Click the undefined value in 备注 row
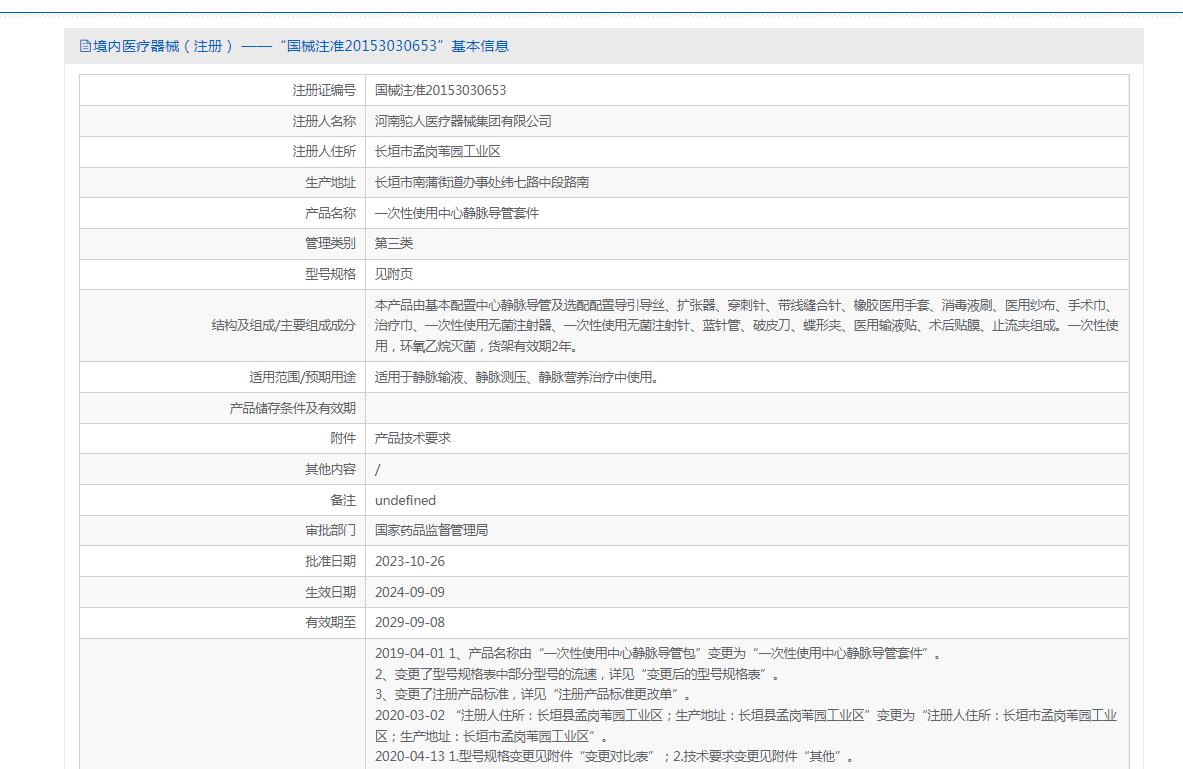 pyautogui.click(x=405, y=500)
